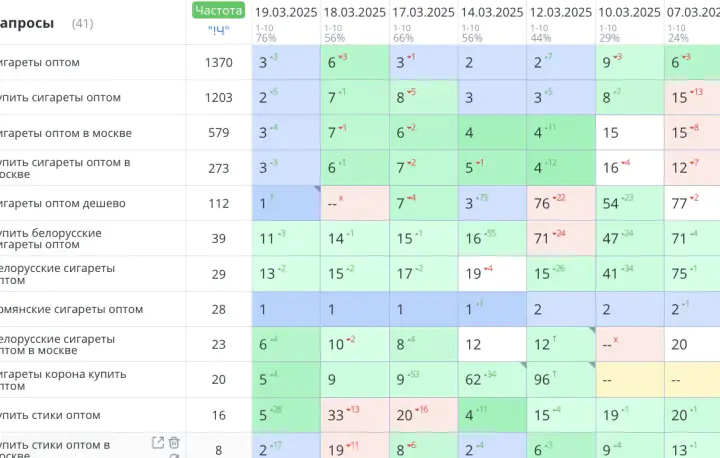Sort by the 19.03.2025 date column
Screen dimensions: 720x458
pyautogui.click(x=286, y=12)
